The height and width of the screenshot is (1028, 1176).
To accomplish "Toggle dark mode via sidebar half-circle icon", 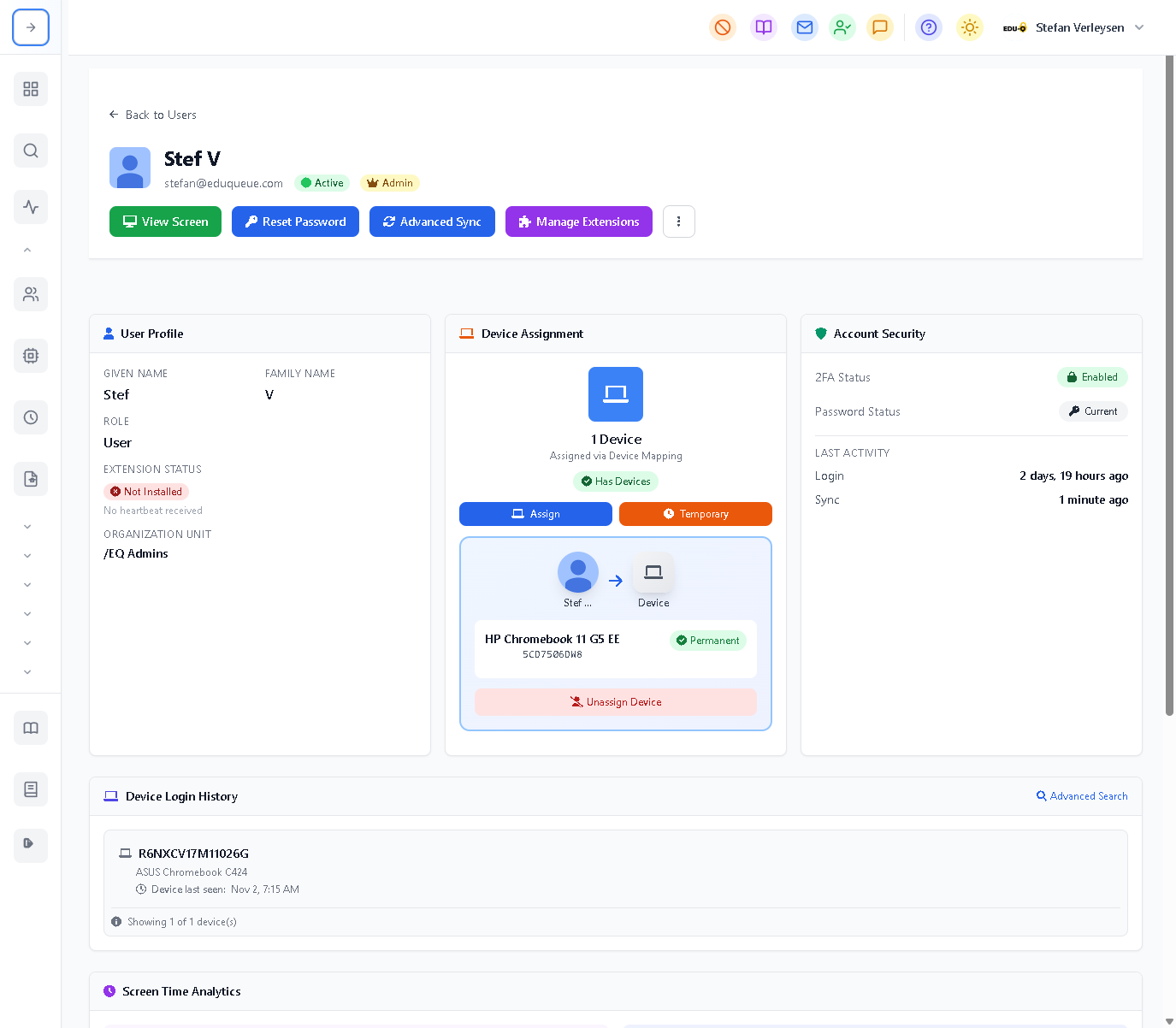I will point(31,845).
